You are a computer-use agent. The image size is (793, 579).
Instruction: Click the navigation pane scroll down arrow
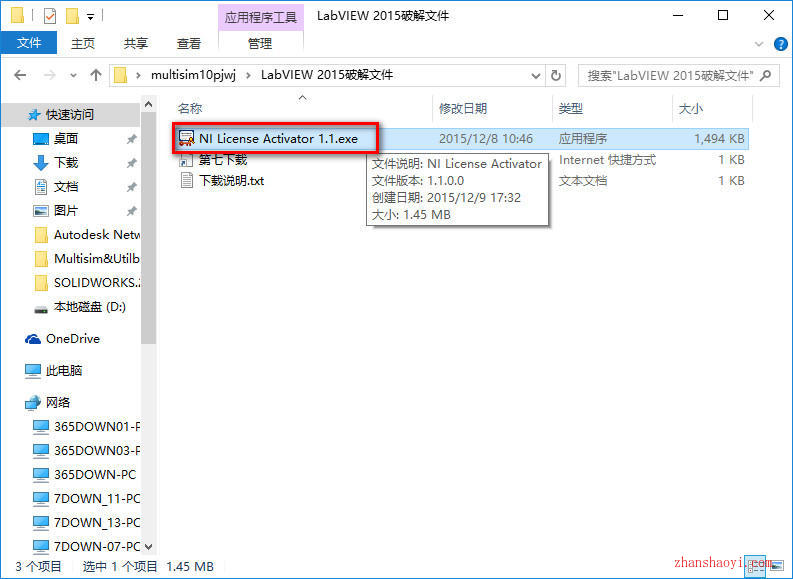click(x=148, y=547)
